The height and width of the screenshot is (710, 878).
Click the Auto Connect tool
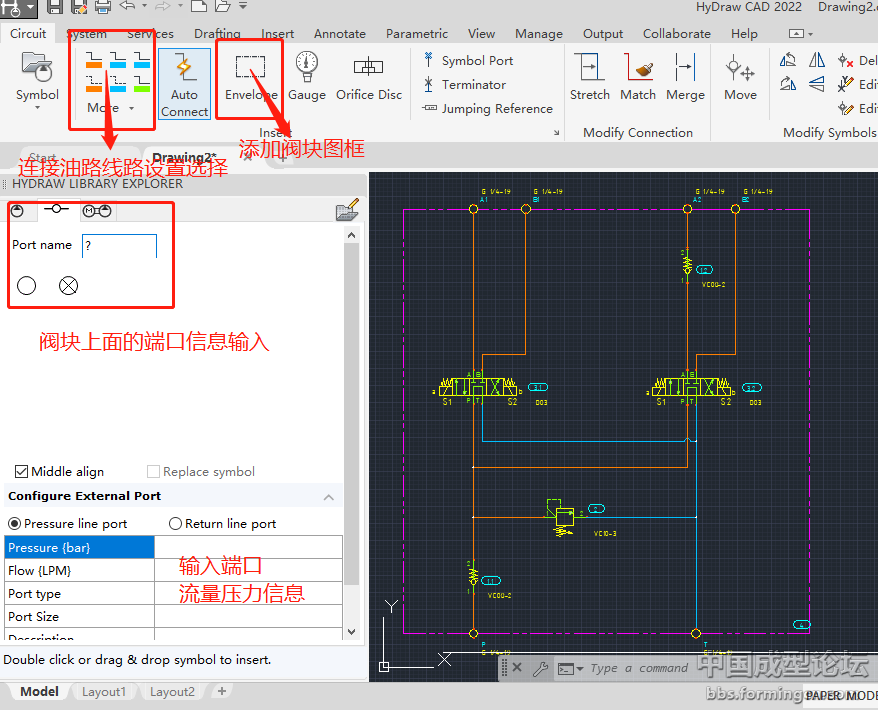click(x=184, y=84)
